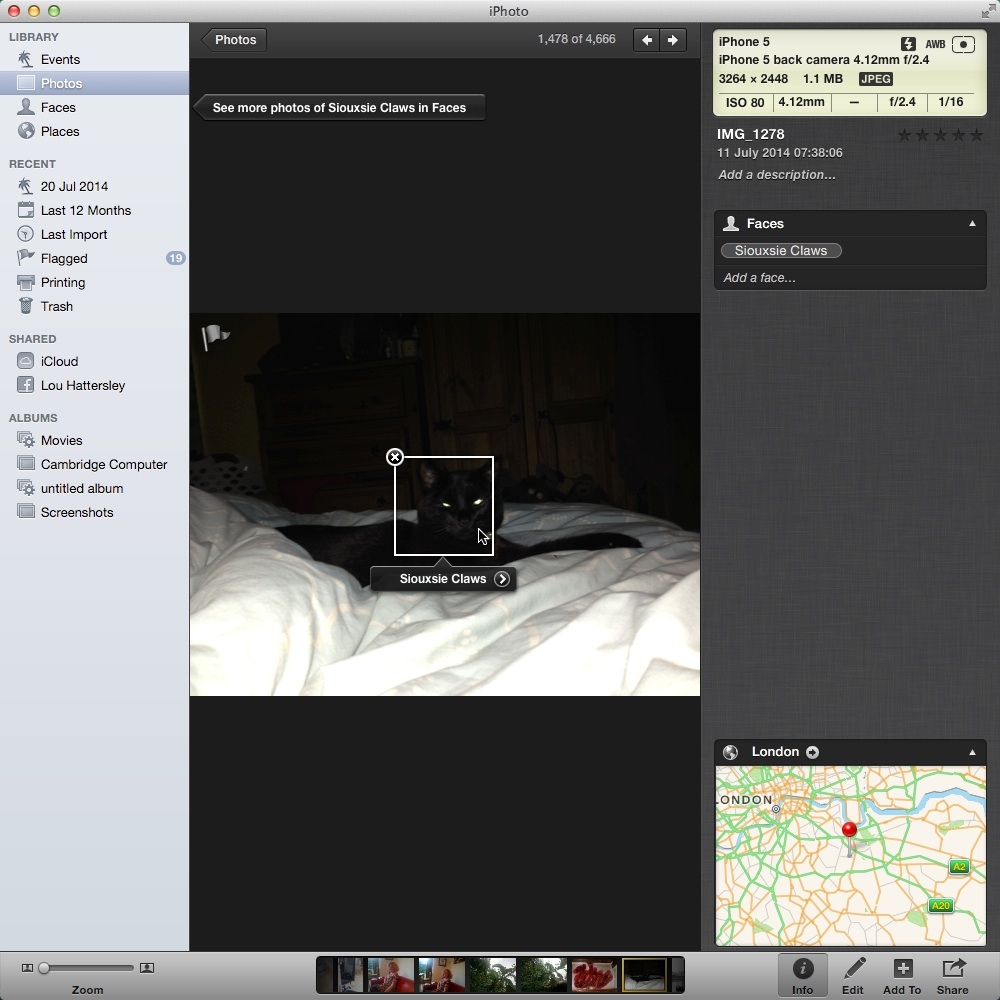This screenshot has width=1000, height=1000.
Task: Click the Siouxsie Claws name label under face
Action: [443, 579]
